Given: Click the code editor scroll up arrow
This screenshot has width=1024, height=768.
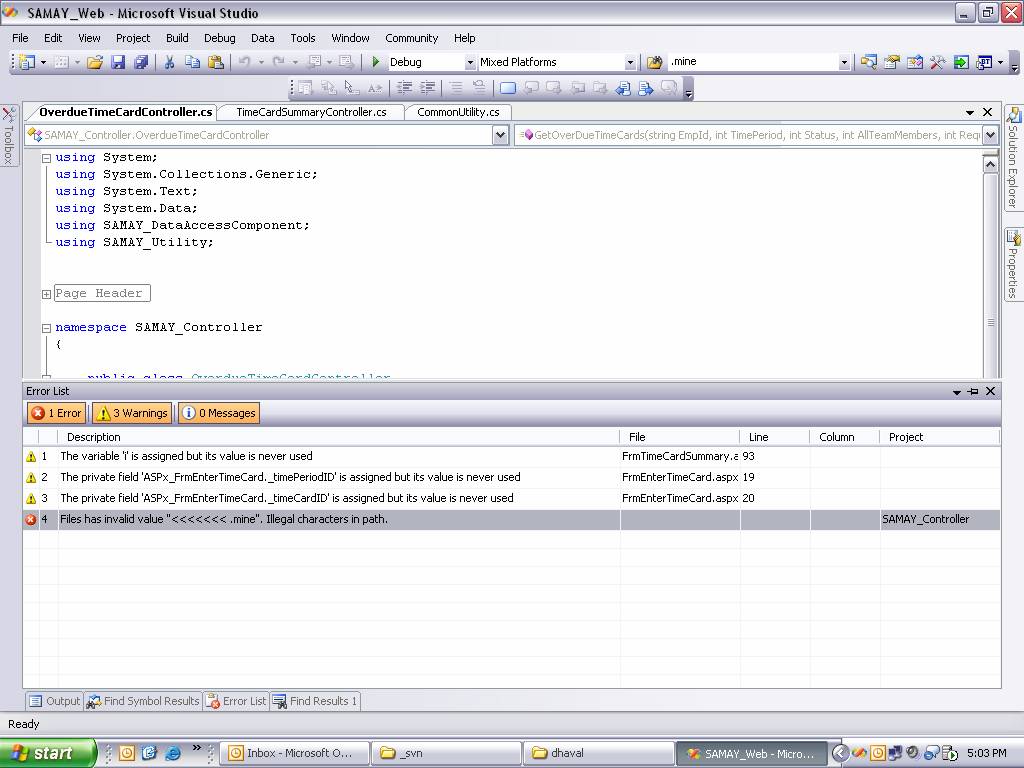Looking at the screenshot, I should pos(990,165).
